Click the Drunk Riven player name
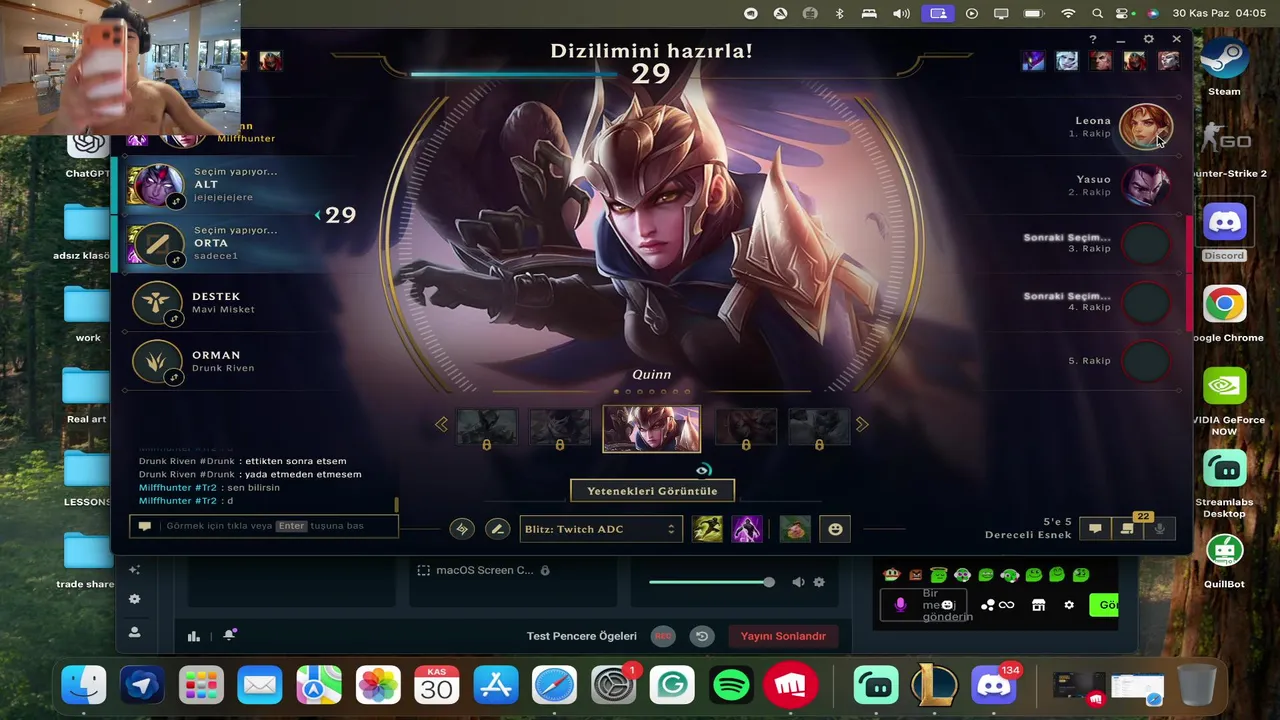The image size is (1280, 720). pyautogui.click(x=223, y=368)
